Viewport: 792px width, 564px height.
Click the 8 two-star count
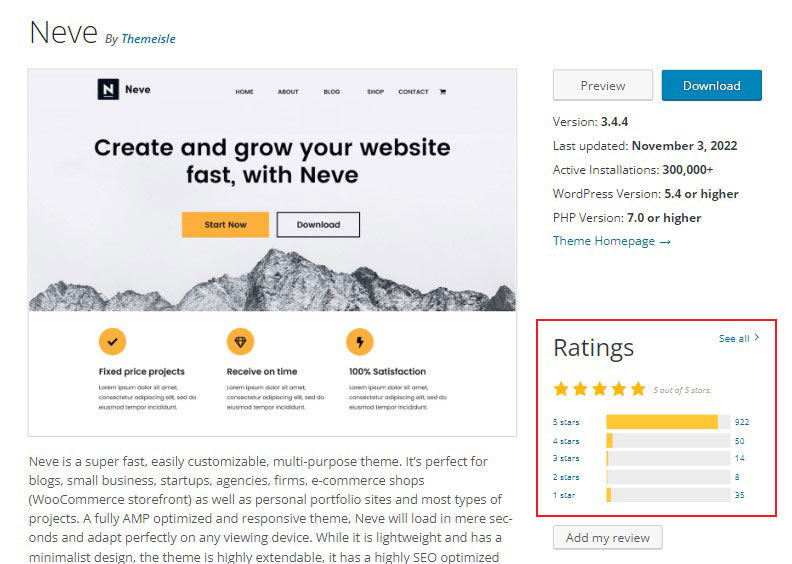(737, 477)
